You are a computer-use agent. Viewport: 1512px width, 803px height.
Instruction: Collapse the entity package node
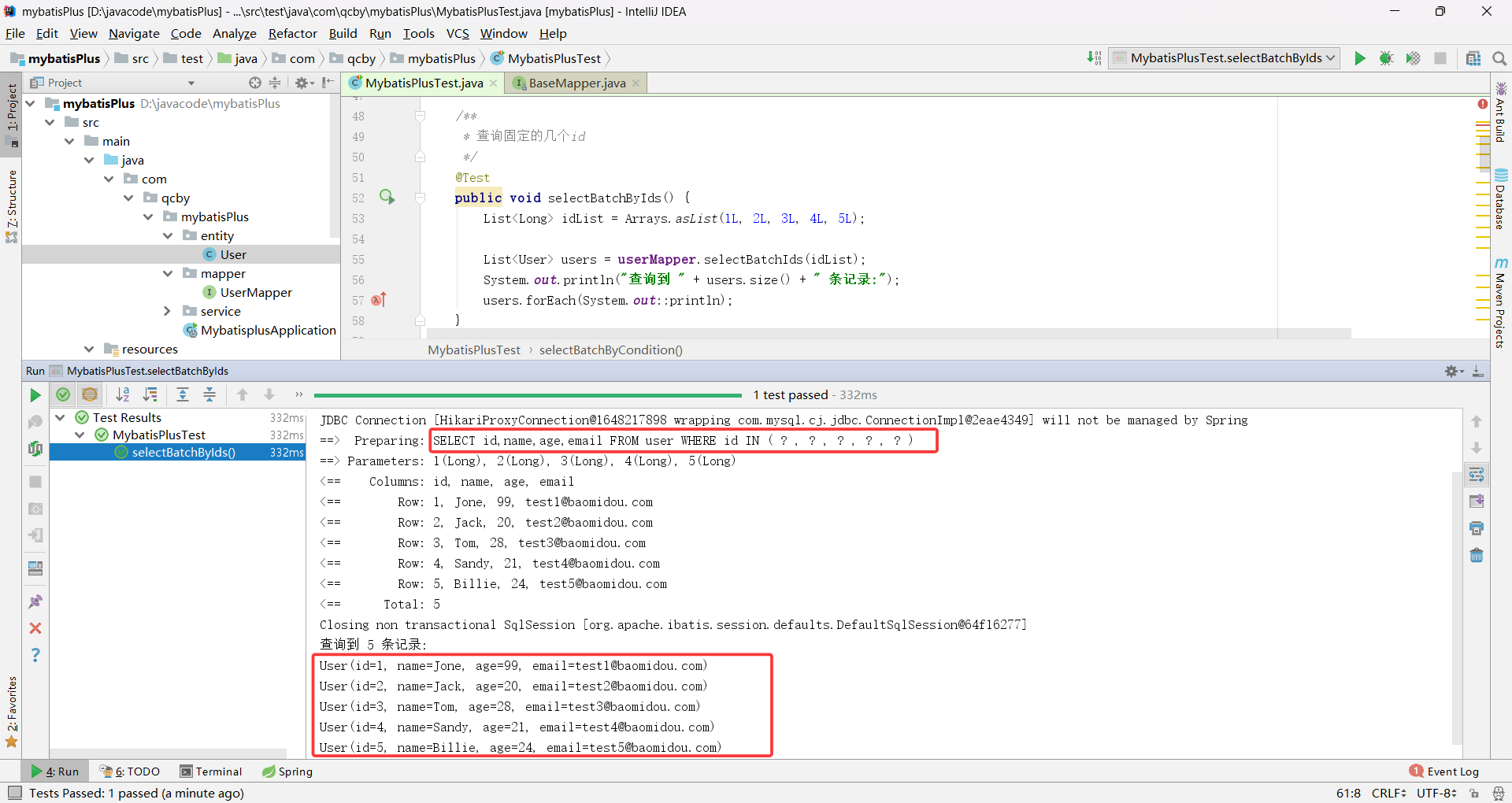pyautogui.click(x=168, y=235)
